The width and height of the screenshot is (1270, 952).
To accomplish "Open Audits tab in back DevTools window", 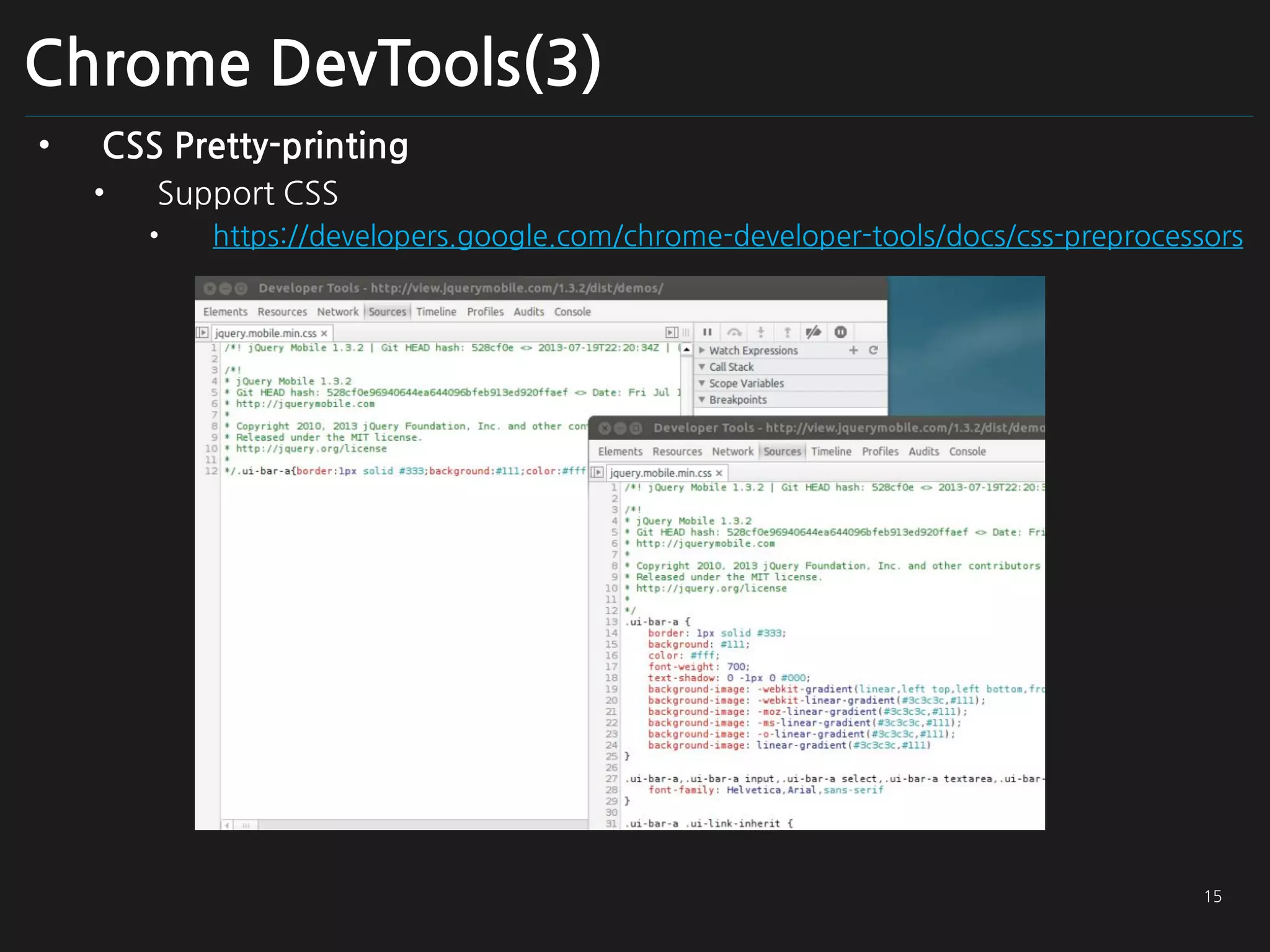I will click(528, 312).
